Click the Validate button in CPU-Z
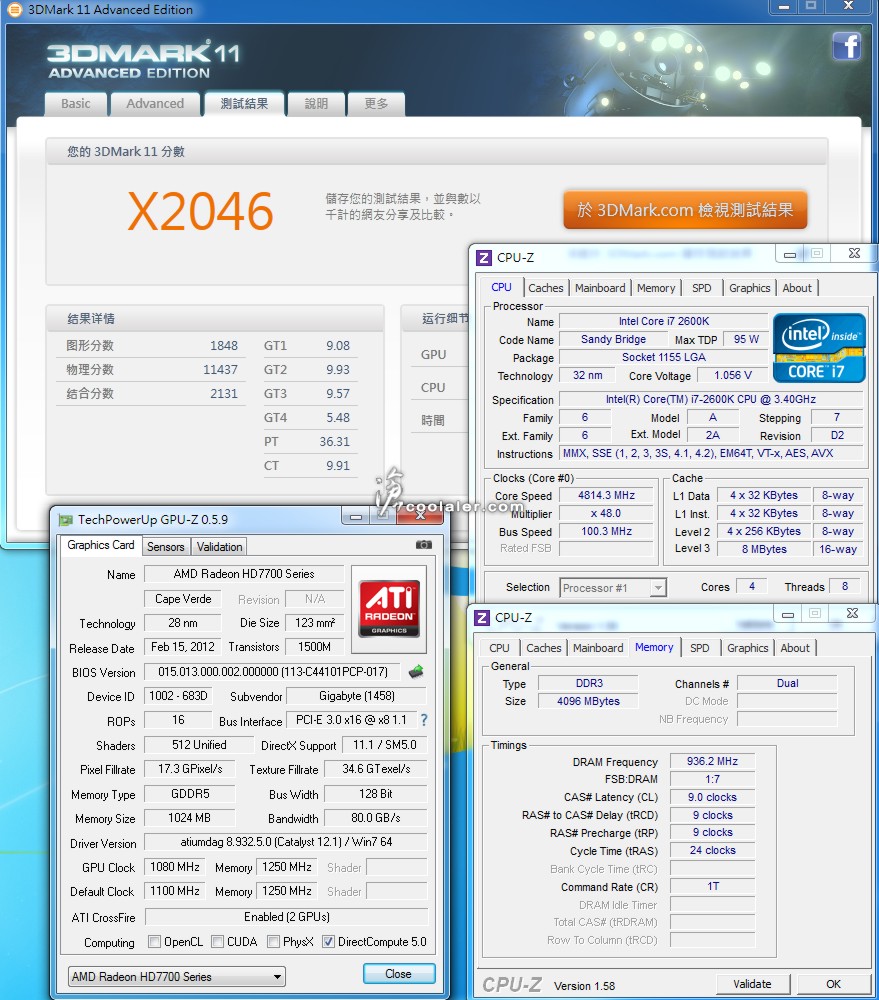 753,984
